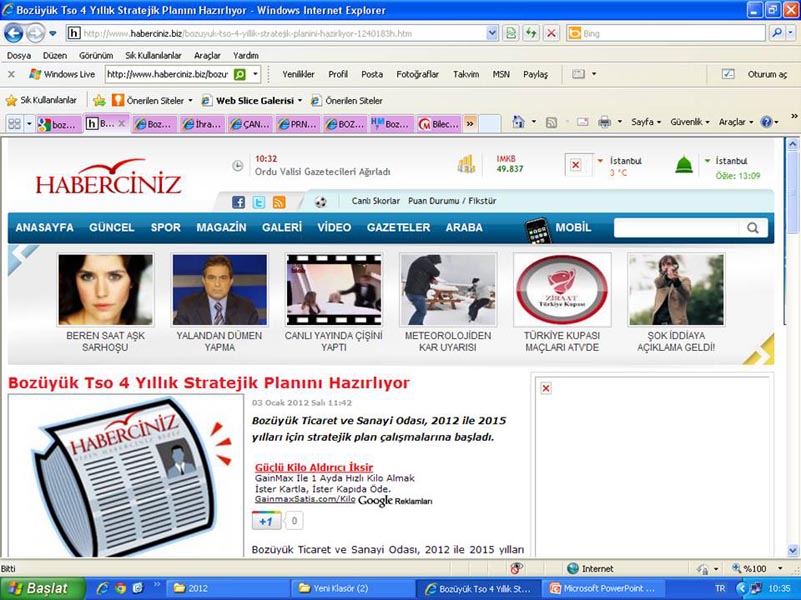The width and height of the screenshot is (801, 600).
Task: Click the Haberciniz logo
Action: pyautogui.click(x=108, y=177)
